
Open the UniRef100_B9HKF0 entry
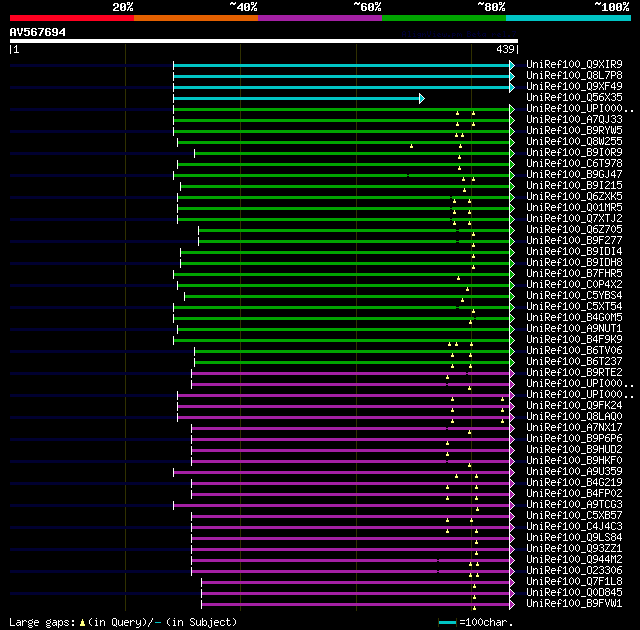(x=574, y=461)
